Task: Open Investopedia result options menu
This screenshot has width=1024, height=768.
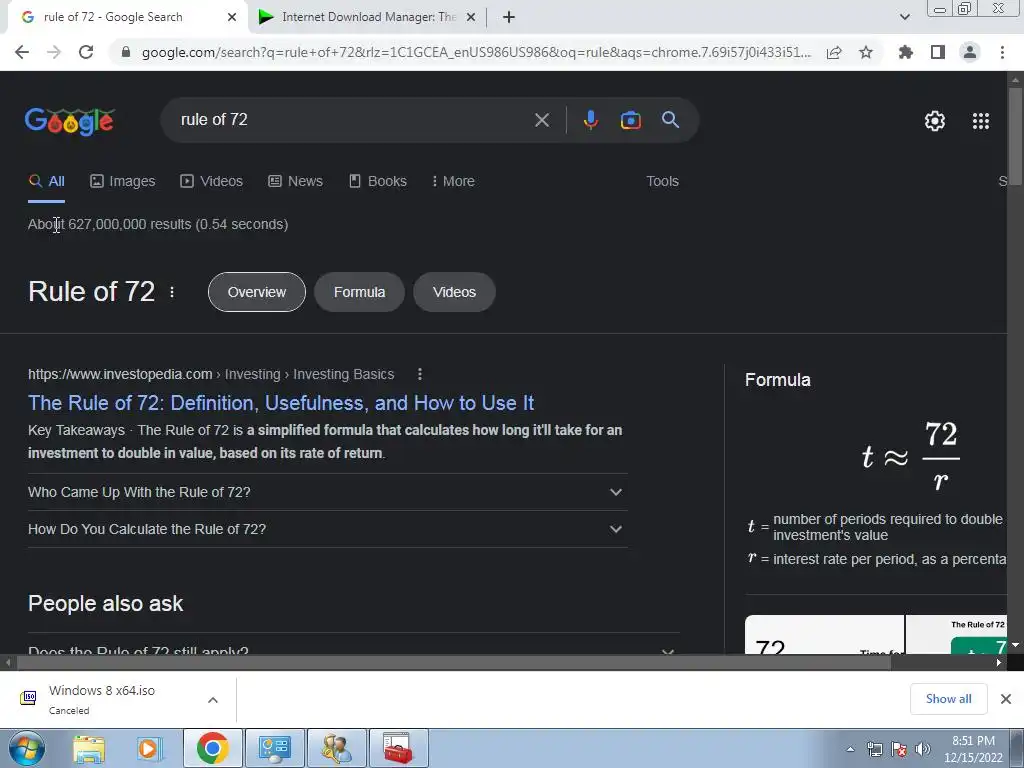Action: pyautogui.click(x=420, y=374)
